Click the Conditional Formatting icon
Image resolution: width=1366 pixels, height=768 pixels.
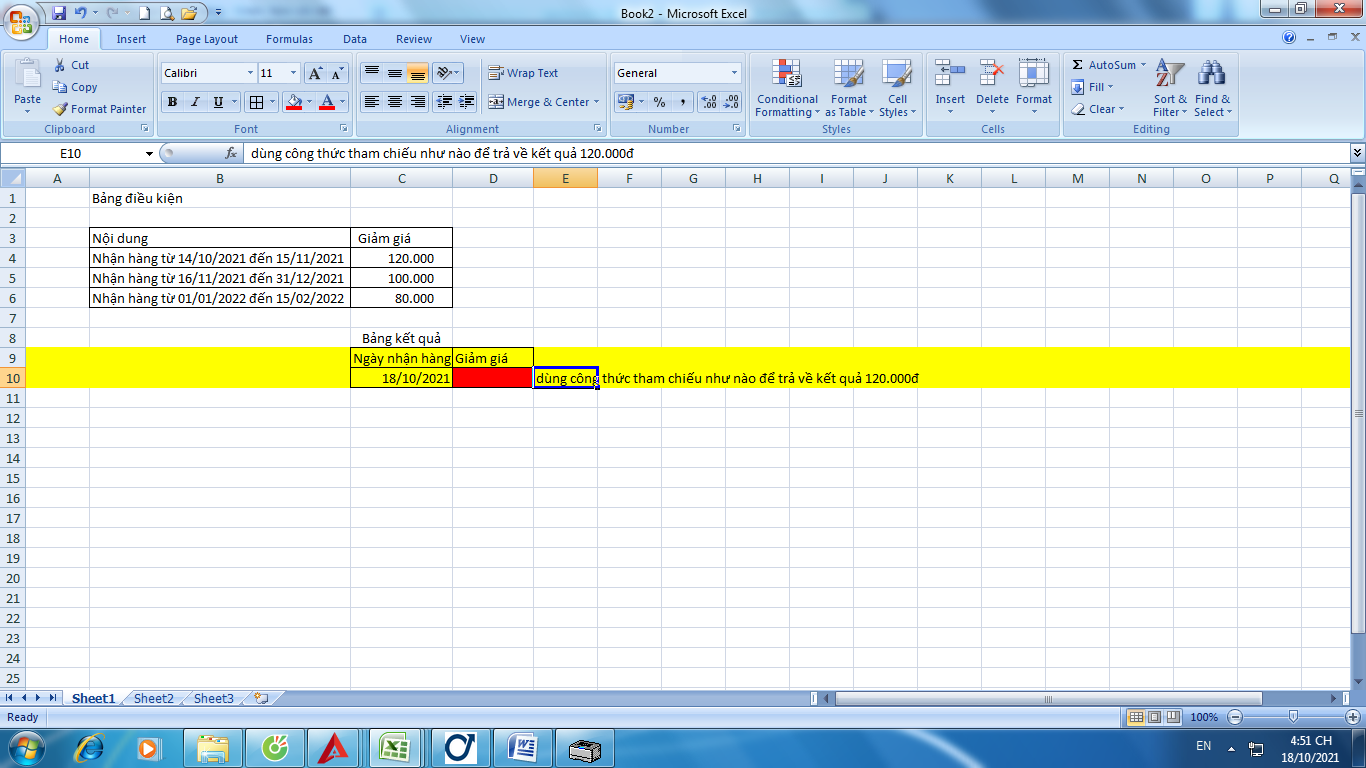click(787, 75)
